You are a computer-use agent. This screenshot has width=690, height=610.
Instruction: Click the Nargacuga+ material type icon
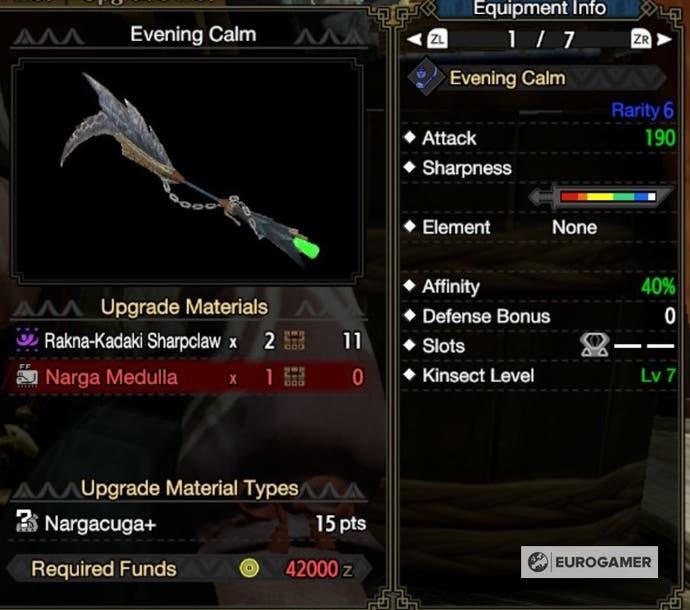tap(27, 521)
